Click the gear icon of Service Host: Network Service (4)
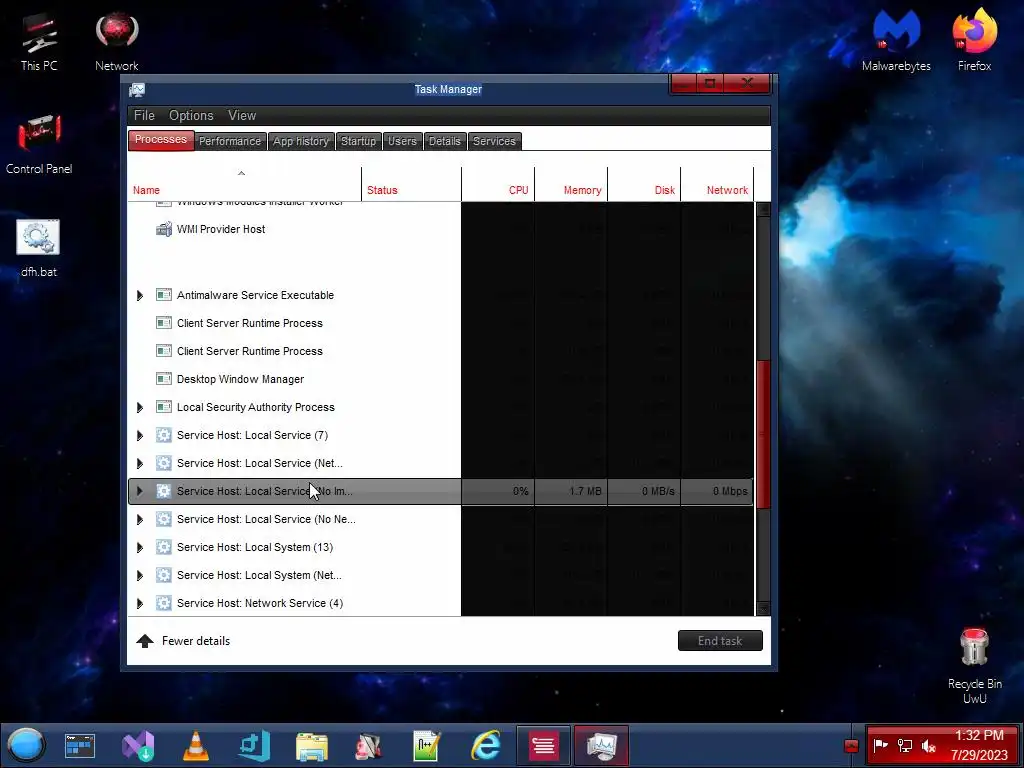 (x=164, y=603)
